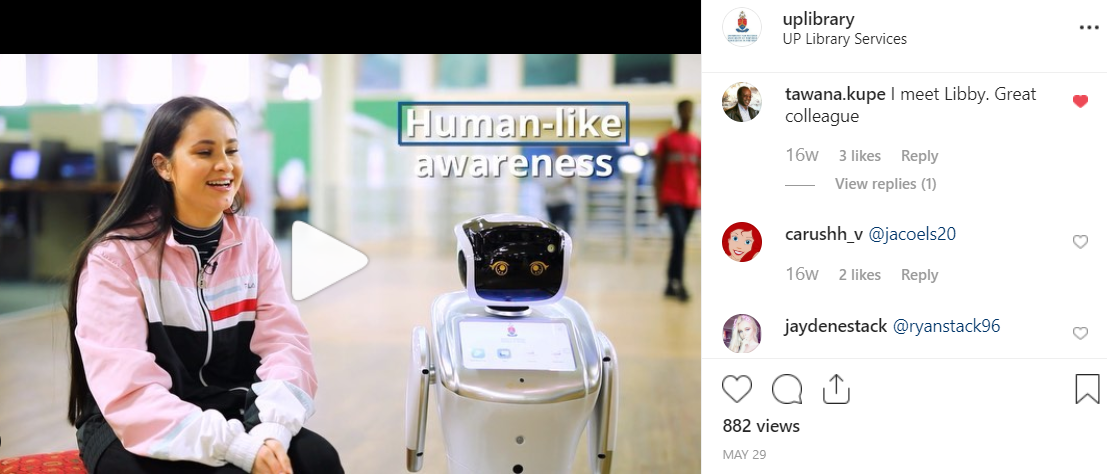The image size is (1107, 474).
Task: Save post with bookmark icon
Action: pyautogui.click(x=1087, y=389)
